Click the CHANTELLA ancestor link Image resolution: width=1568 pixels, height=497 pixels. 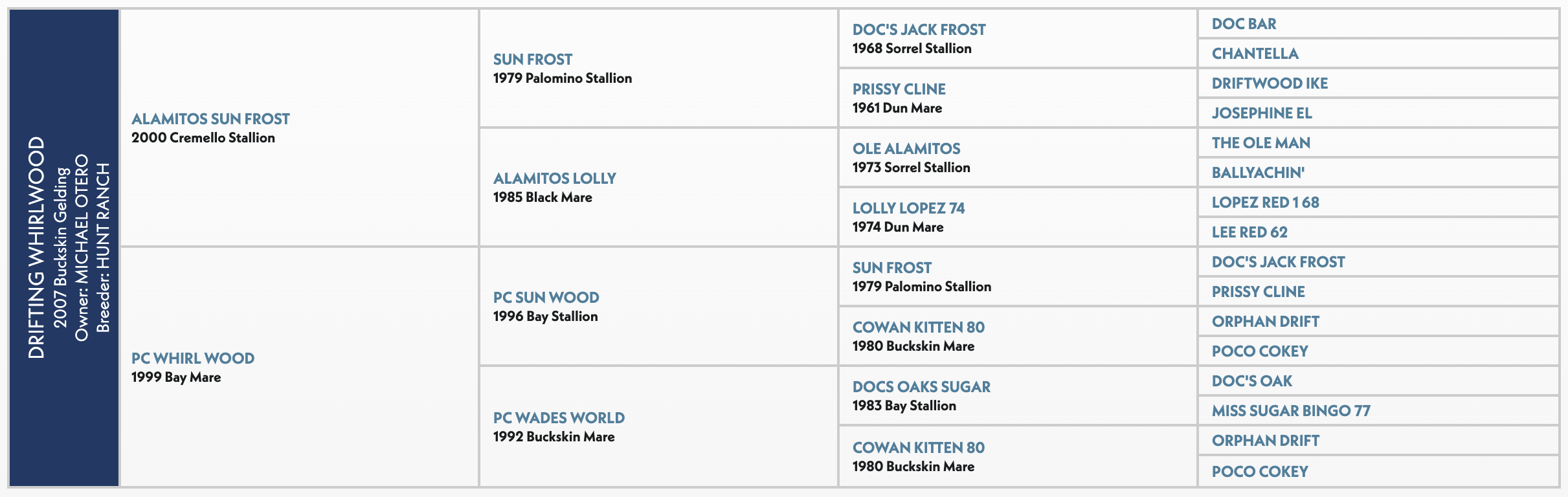[x=1255, y=54]
